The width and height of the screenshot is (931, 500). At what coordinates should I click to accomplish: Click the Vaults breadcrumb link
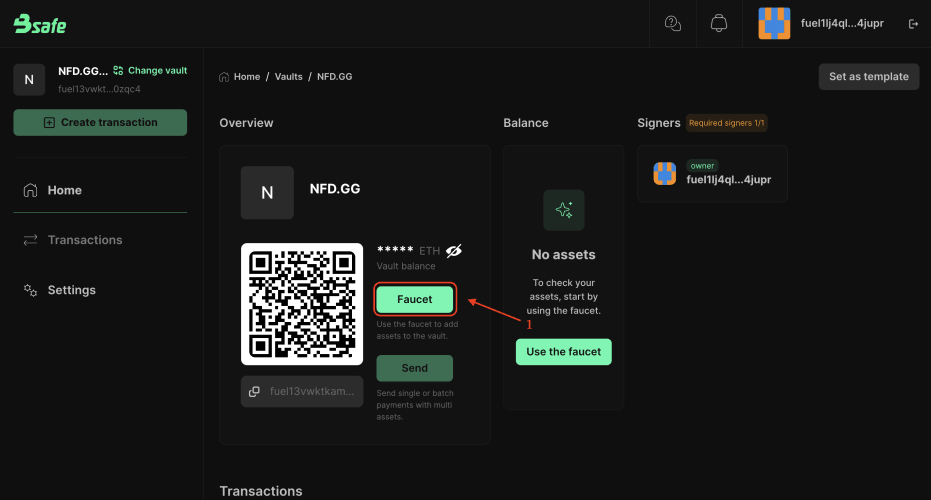[289, 77]
